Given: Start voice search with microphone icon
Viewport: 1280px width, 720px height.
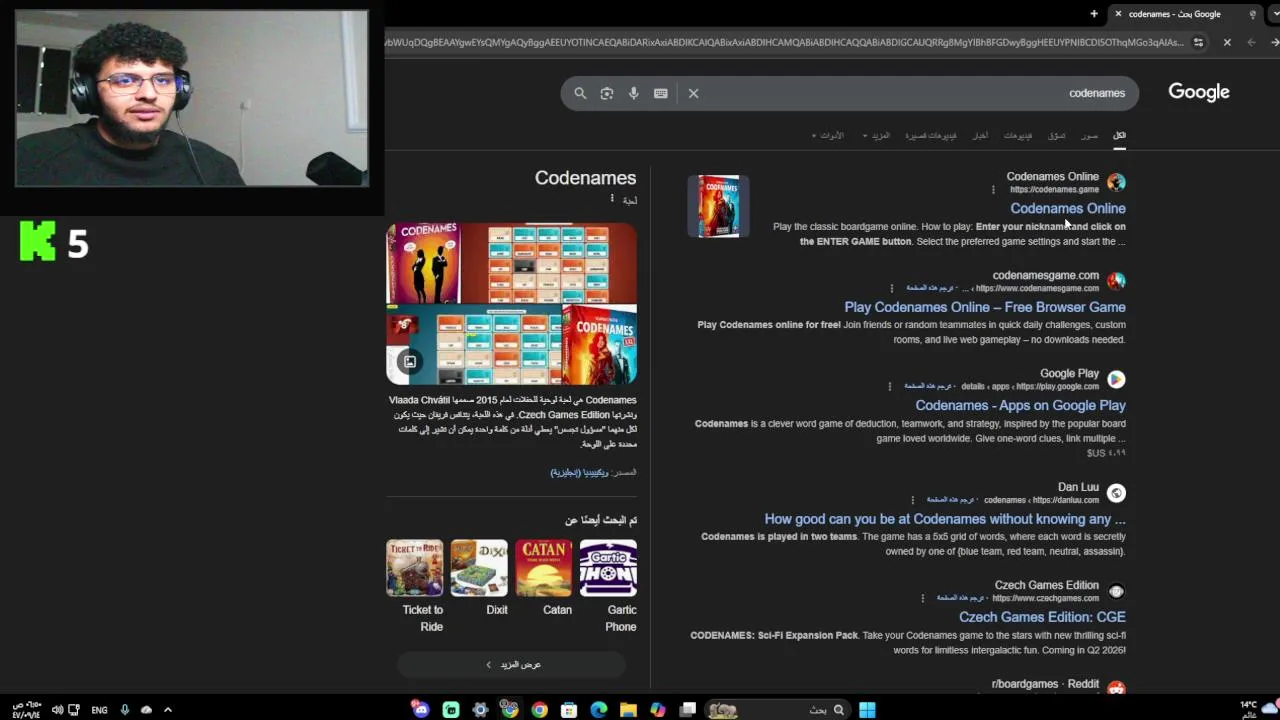Looking at the screenshot, I should [x=634, y=93].
